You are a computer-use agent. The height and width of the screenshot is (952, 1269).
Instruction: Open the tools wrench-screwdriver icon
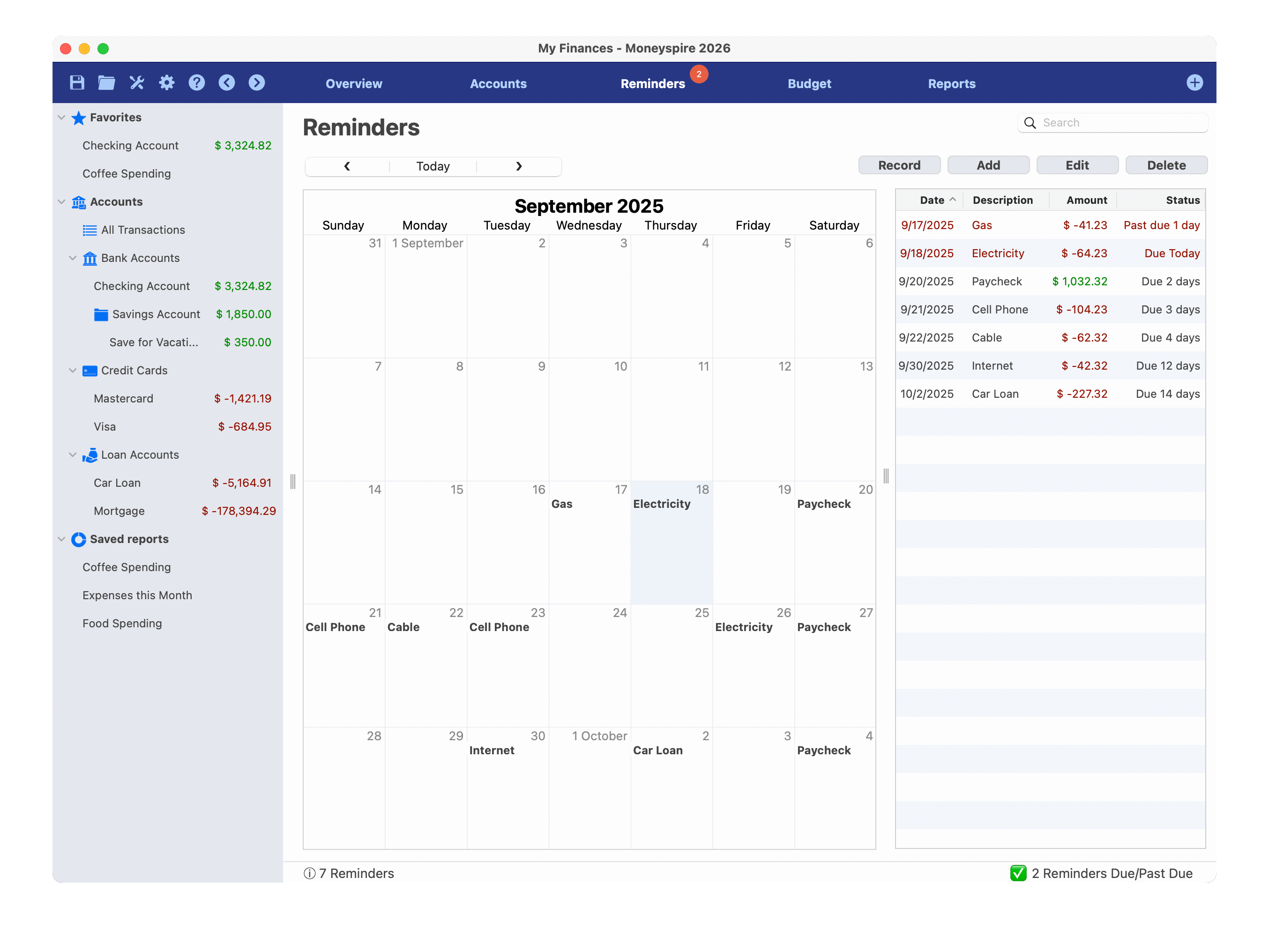tap(136, 82)
